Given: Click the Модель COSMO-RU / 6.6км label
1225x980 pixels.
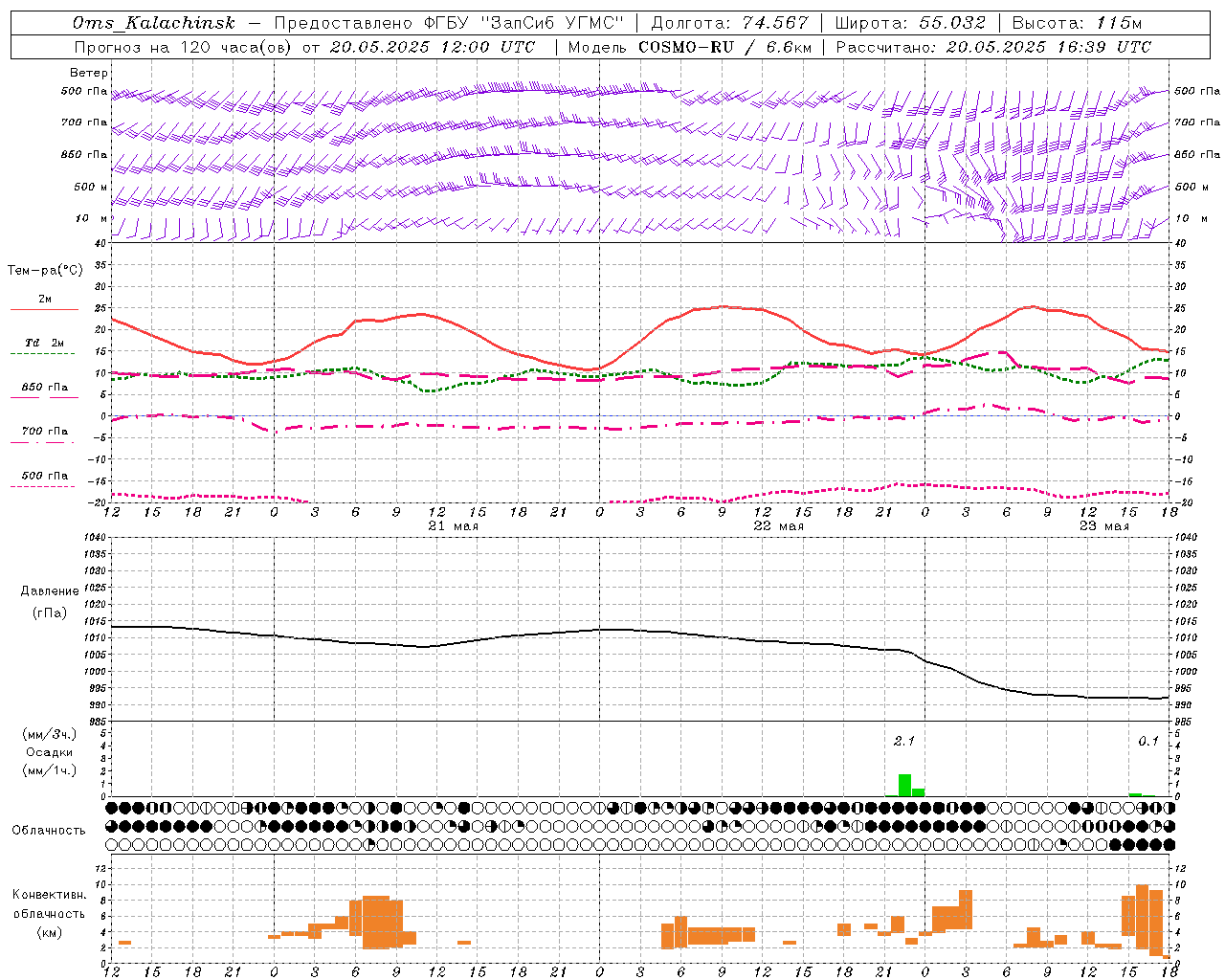Looking at the screenshot, I should click(x=690, y=47).
